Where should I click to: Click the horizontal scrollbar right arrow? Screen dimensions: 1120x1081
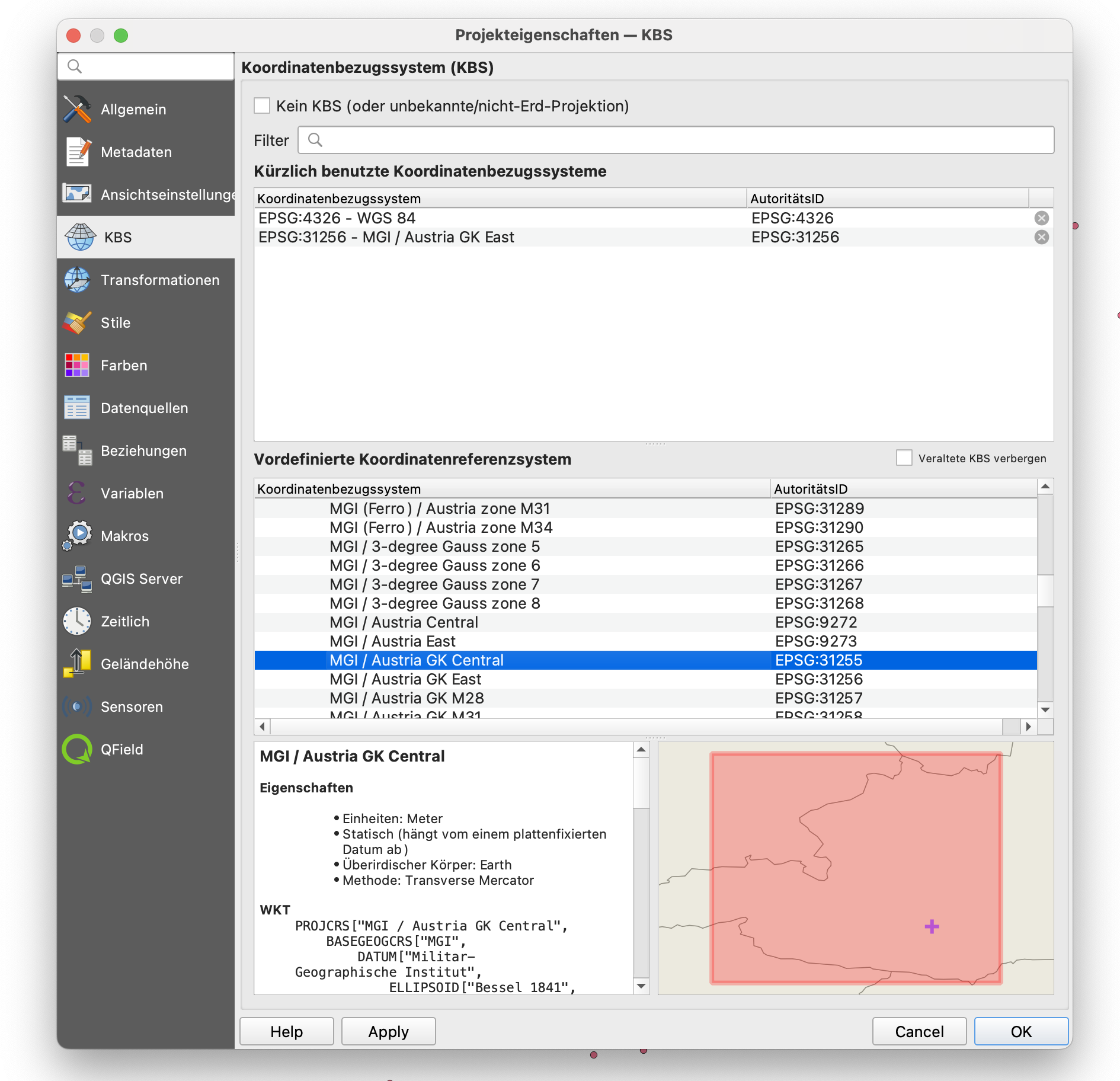(1028, 727)
